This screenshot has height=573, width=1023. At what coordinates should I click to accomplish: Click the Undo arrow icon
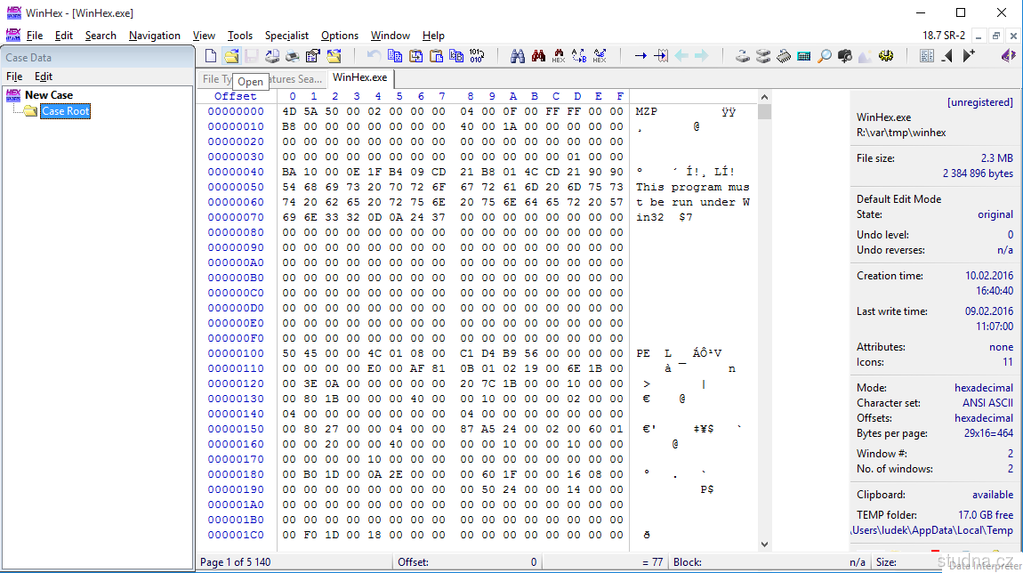coord(374,56)
